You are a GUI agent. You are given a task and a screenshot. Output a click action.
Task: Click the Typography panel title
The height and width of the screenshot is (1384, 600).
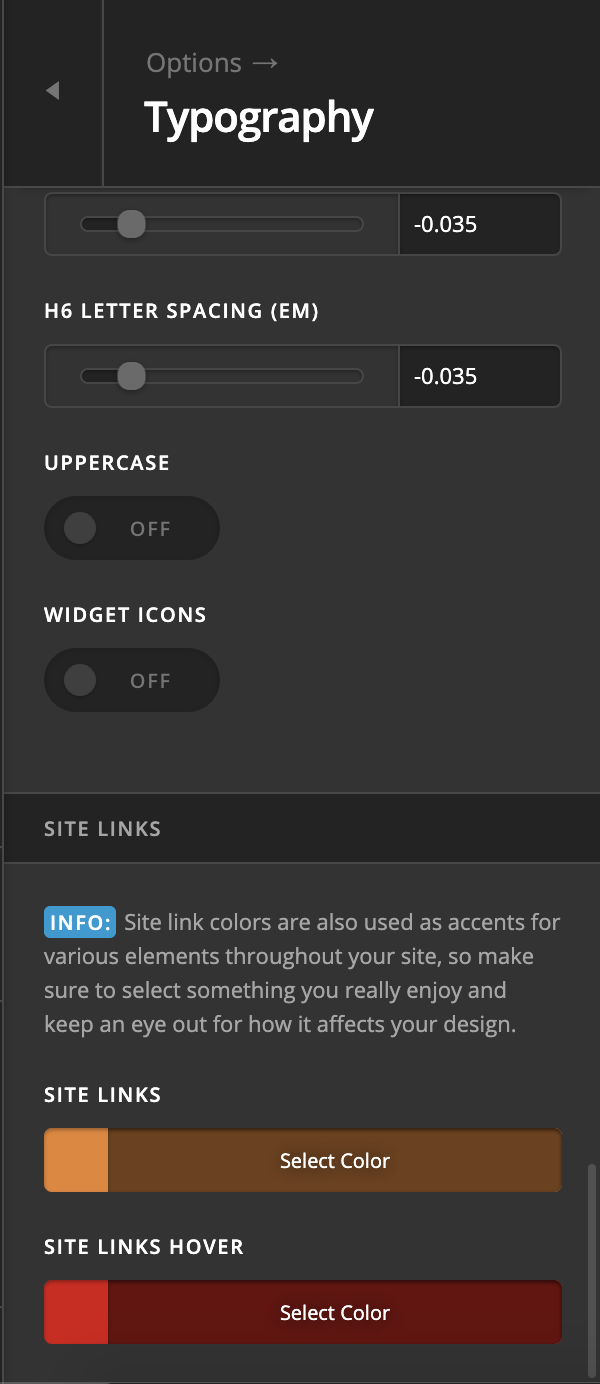point(259,118)
